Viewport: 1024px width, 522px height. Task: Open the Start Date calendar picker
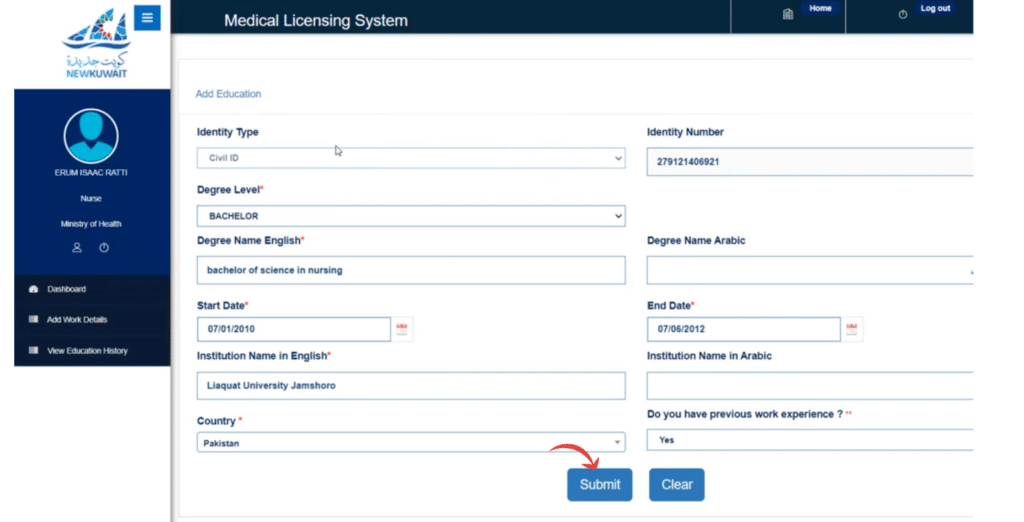[403, 329]
